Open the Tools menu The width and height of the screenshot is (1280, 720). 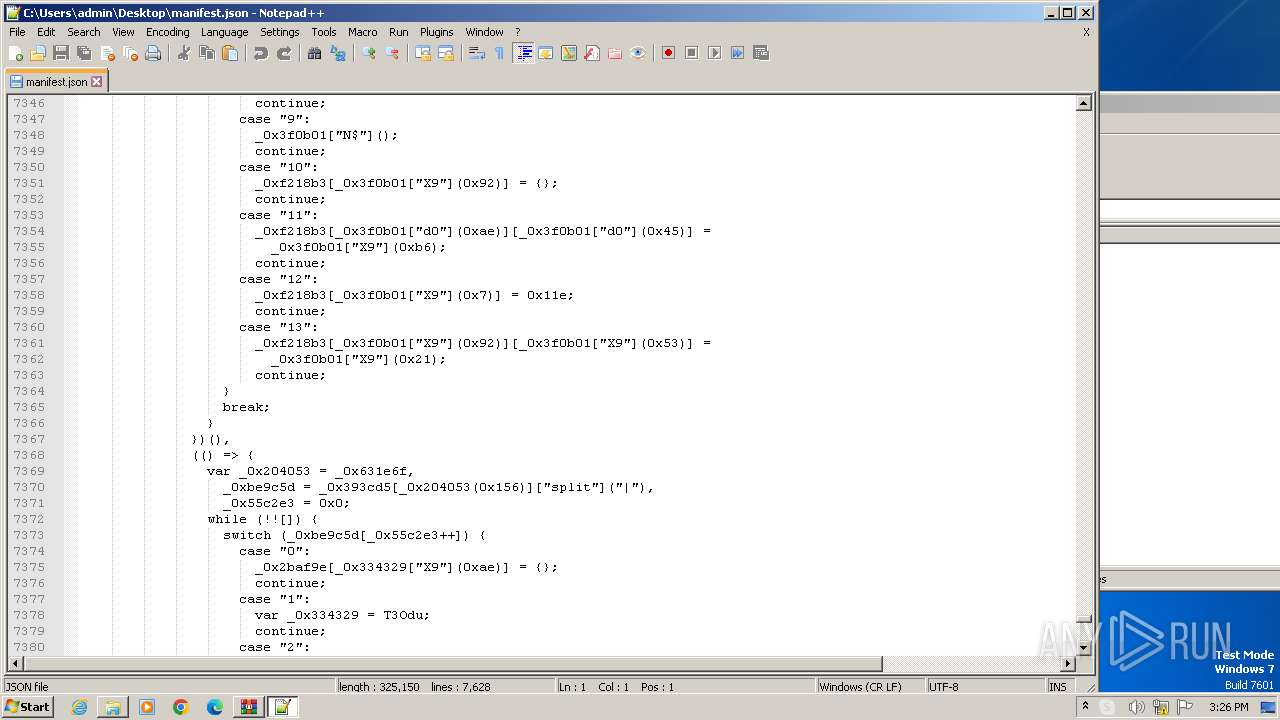324,32
